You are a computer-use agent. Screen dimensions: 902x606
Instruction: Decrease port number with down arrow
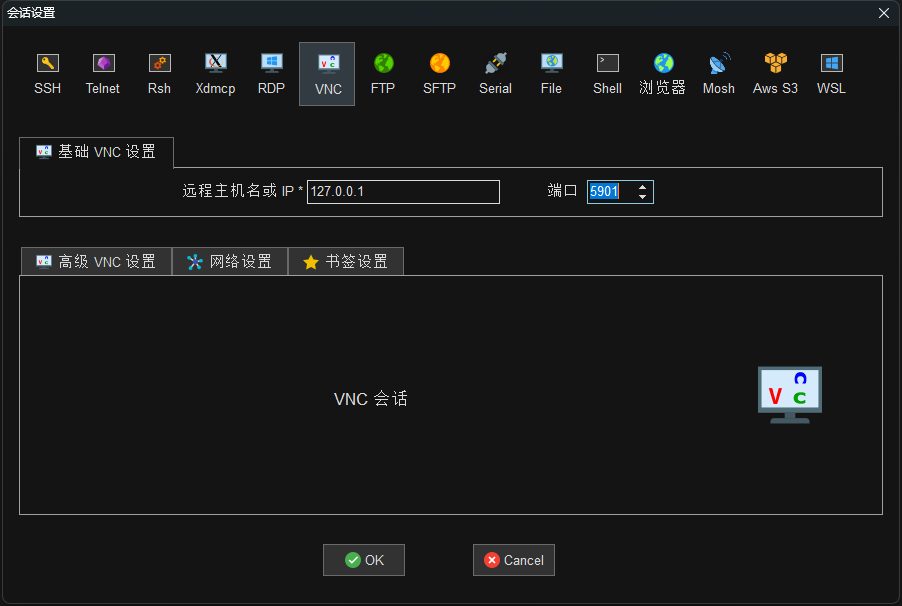click(x=642, y=197)
